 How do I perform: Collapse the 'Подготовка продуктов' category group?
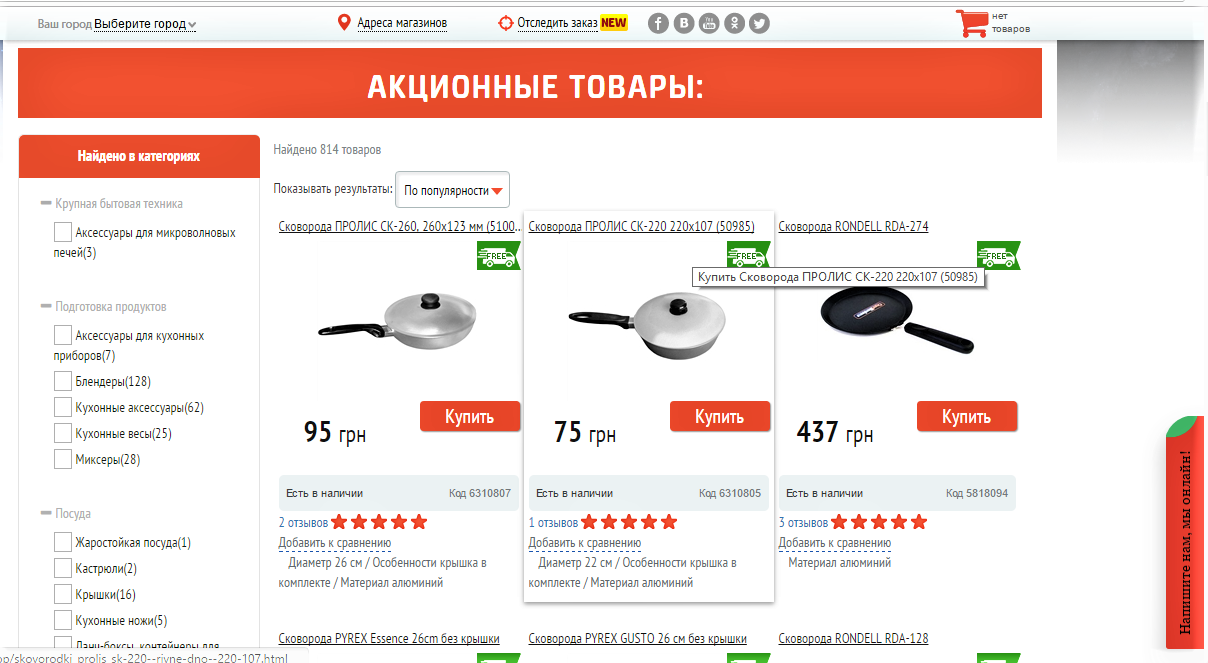[46, 307]
